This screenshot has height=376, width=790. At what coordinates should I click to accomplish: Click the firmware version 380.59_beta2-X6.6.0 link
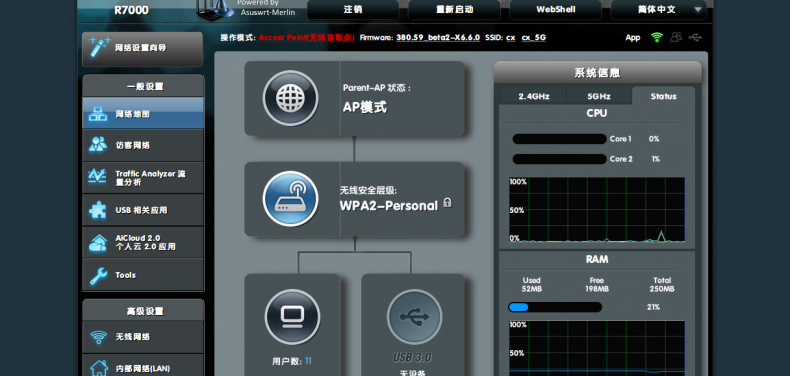(438, 38)
